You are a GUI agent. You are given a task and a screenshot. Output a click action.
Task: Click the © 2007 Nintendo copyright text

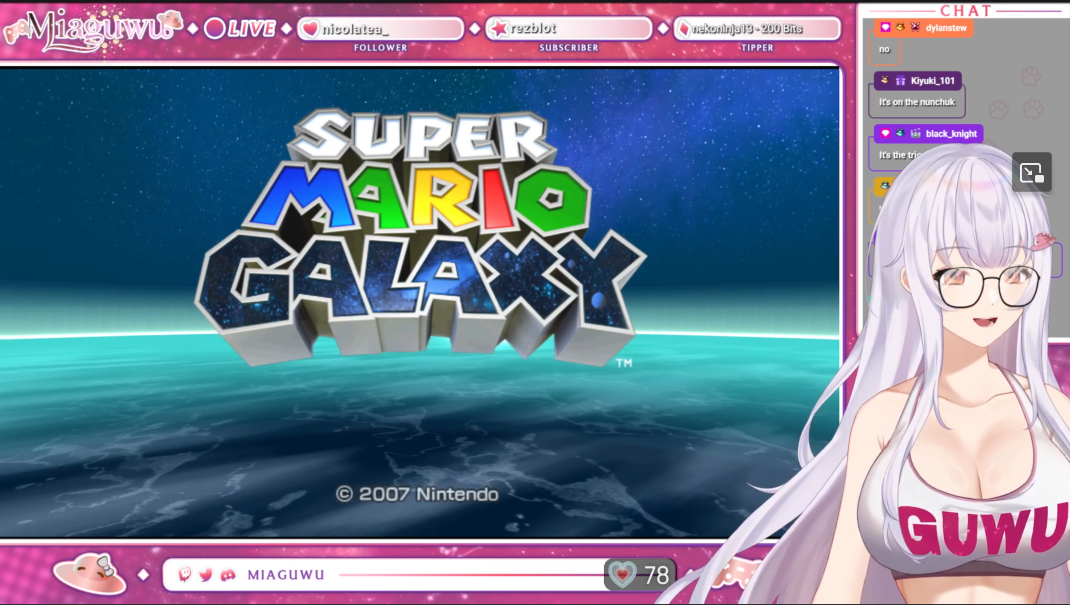click(417, 494)
